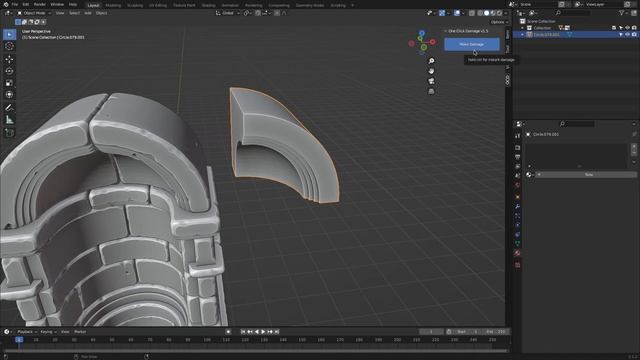Choose the Move tool in the toolbar
Screen dimensions: 640x360
(9, 59)
